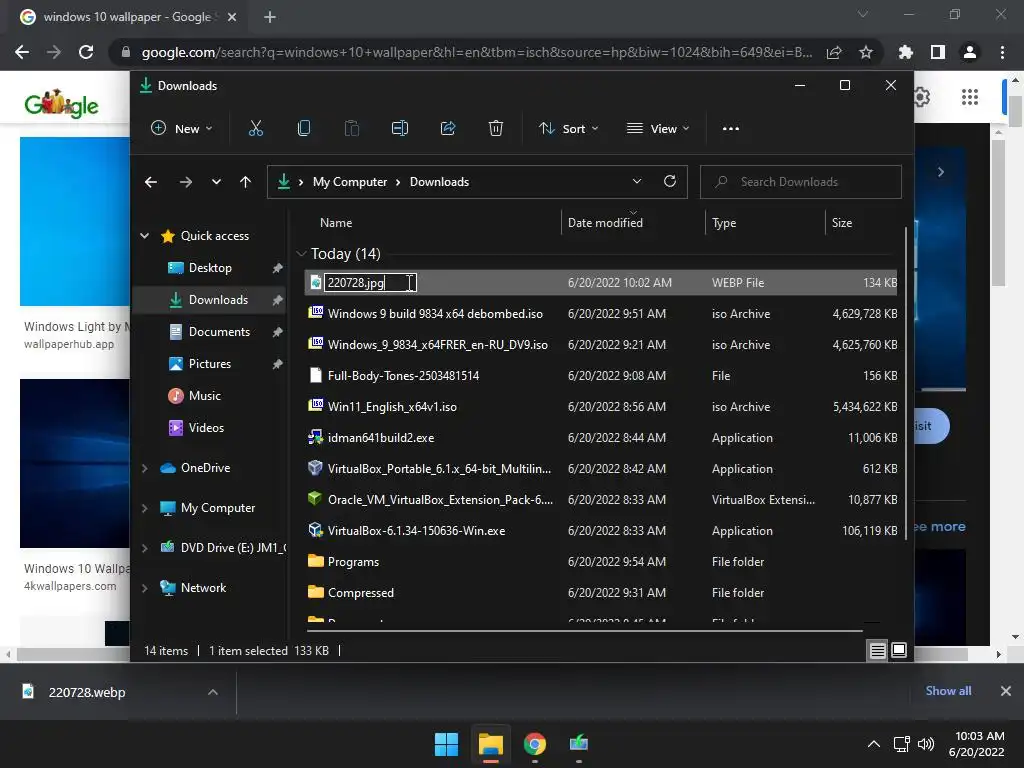The image size is (1024, 768).
Task: Toggle Chrome side panel icon
Action: [938, 52]
